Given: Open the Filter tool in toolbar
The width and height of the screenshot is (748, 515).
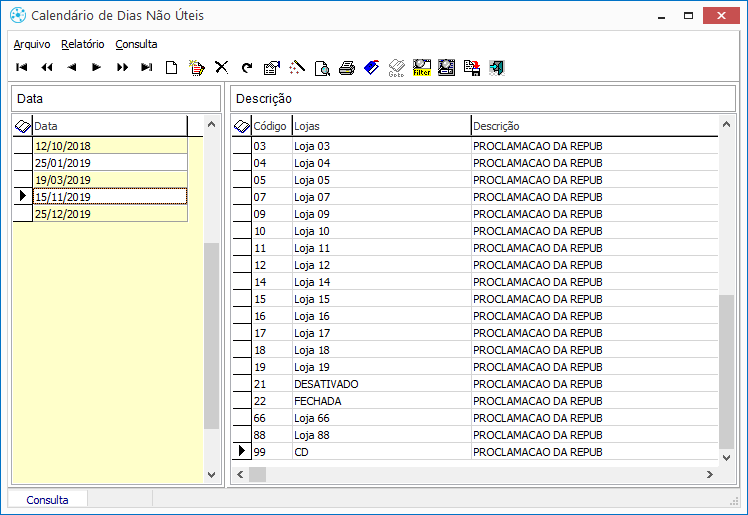Looking at the screenshot, I should pyautogui.click(x=422, y=68).
